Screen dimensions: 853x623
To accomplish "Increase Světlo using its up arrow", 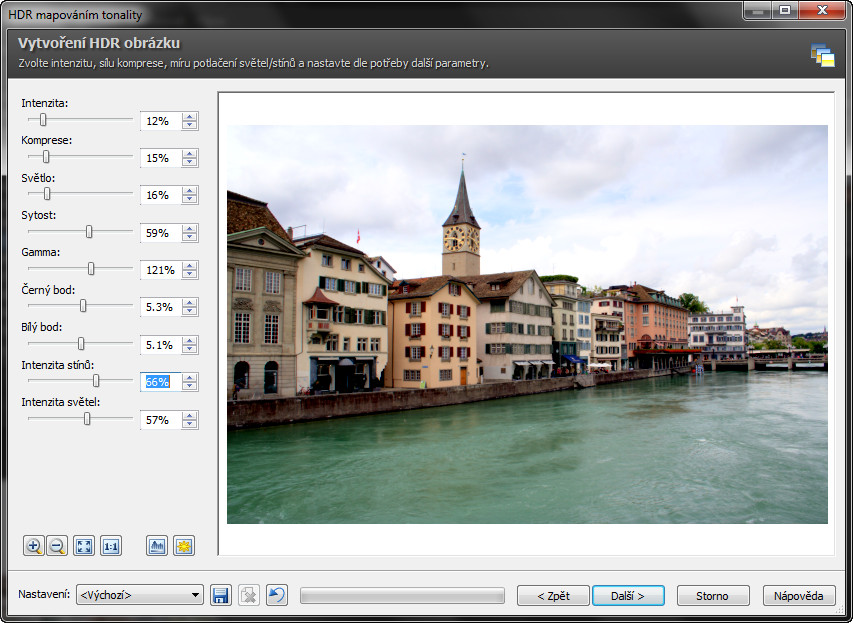I will (190, 190).
